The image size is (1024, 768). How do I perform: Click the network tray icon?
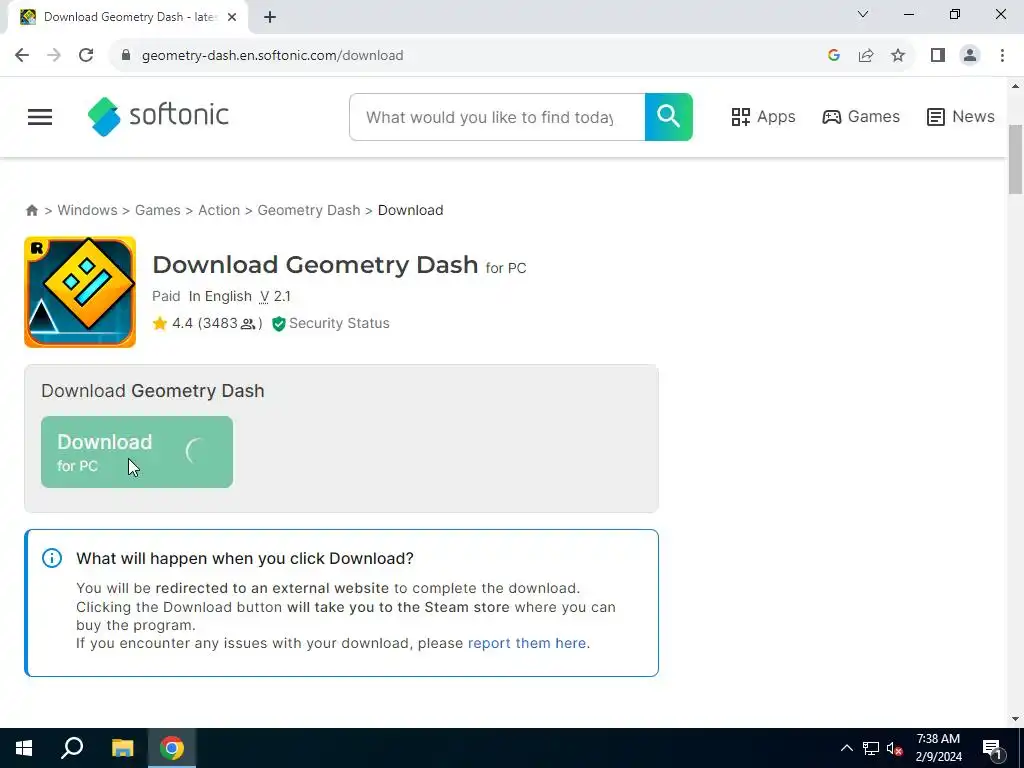871,748
